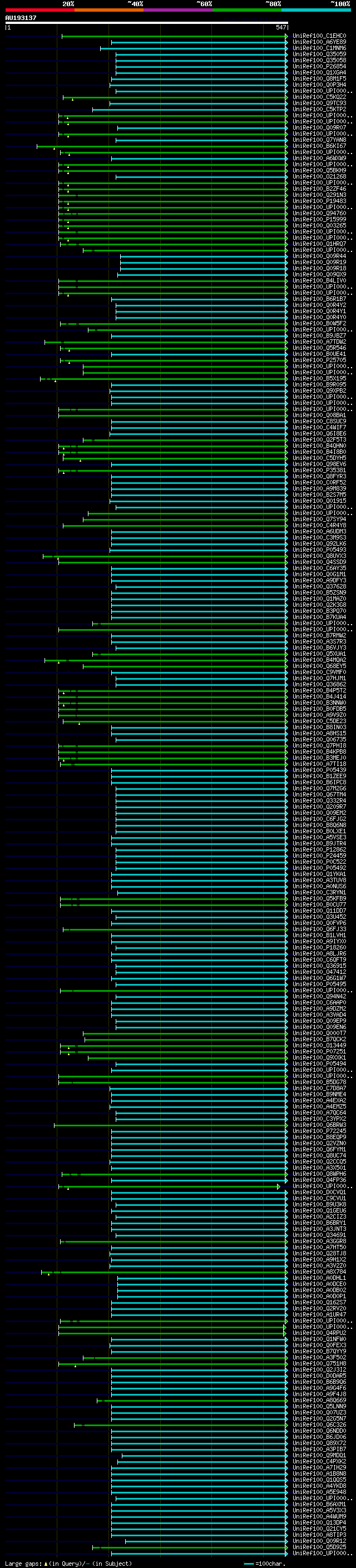Click UniRef100_P25705 label
Screen dimensions: 356x1568
point(319,360)
